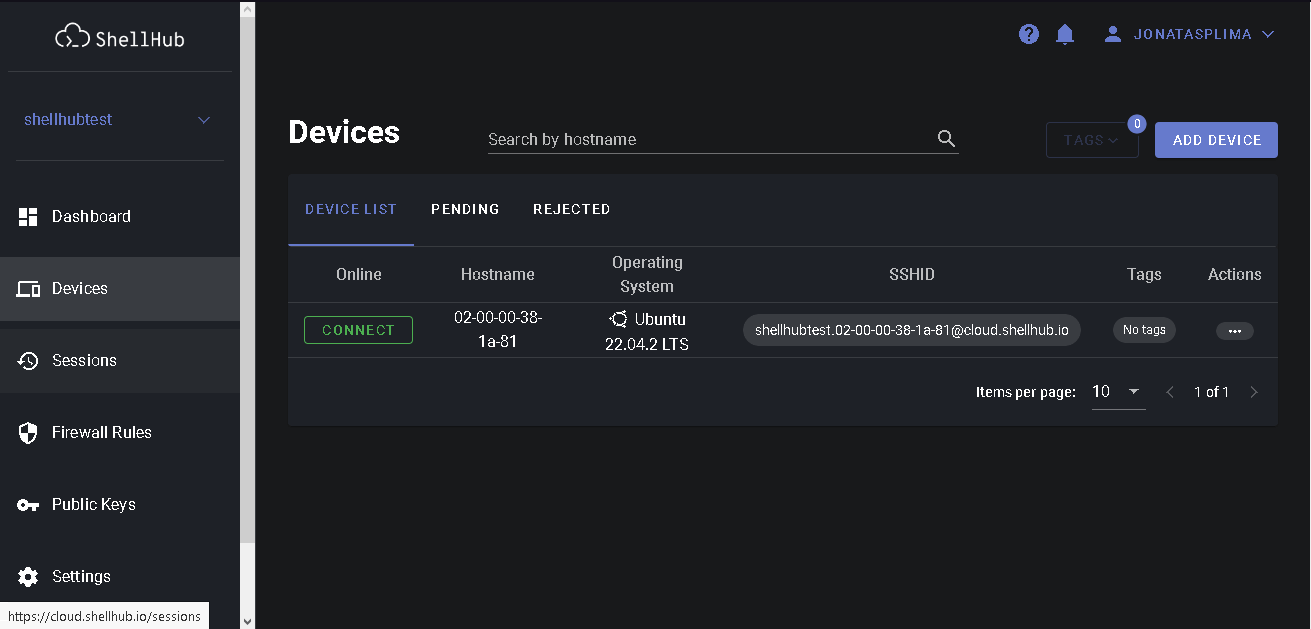Go to the next page of devices

[x=1254, y=392]
